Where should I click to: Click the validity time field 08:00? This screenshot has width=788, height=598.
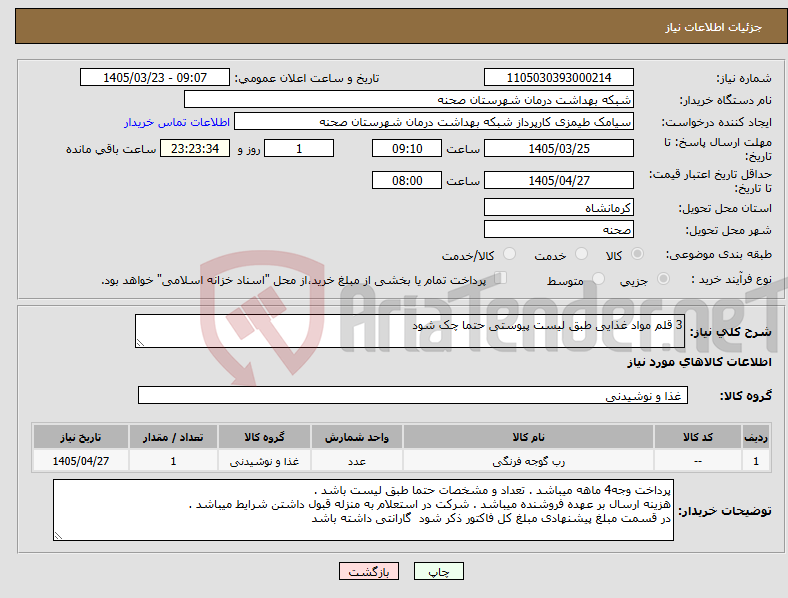(x=407, y=180)
